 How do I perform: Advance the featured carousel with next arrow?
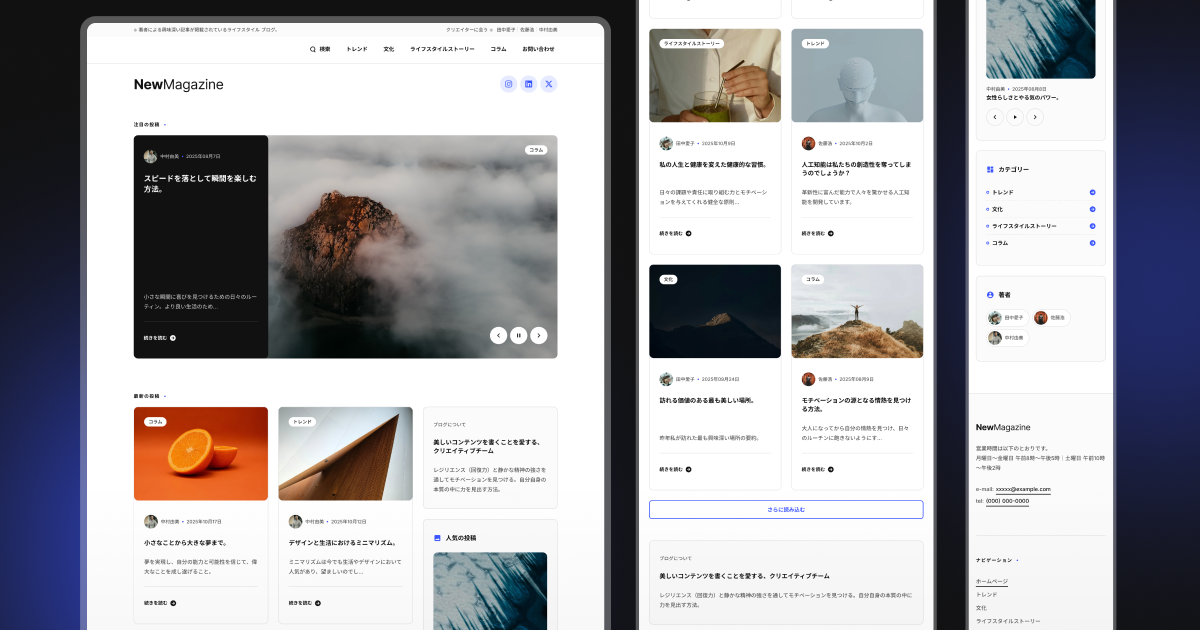[539, 335]
